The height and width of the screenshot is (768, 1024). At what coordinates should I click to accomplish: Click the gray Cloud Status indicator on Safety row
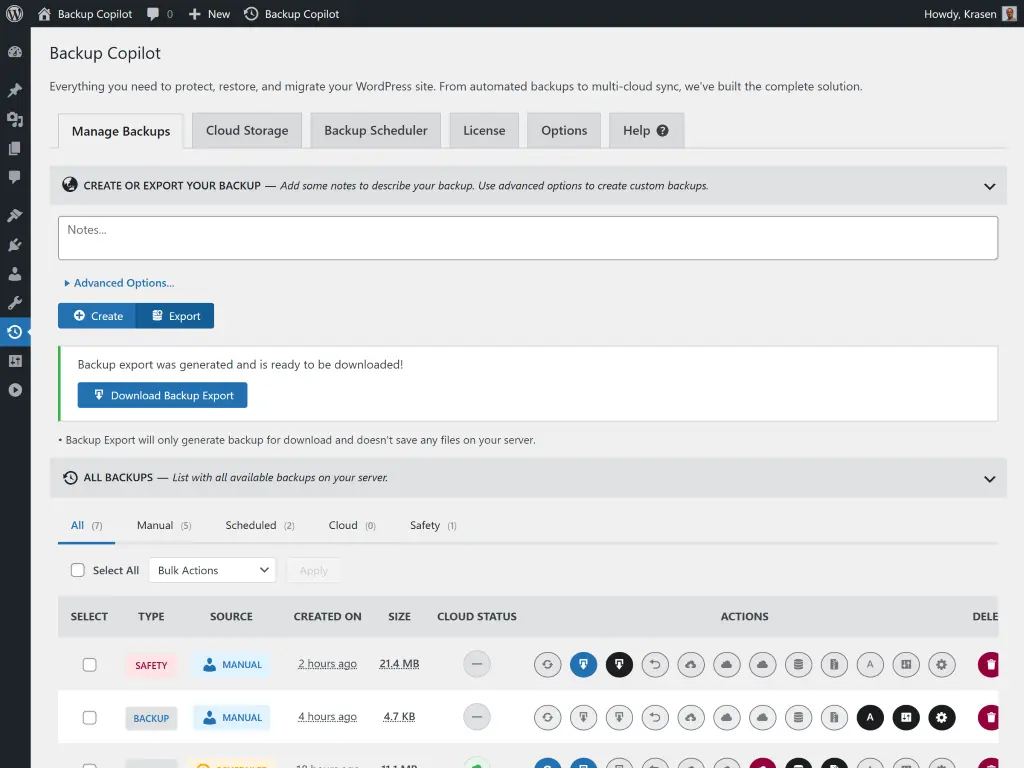click(477, 663)
